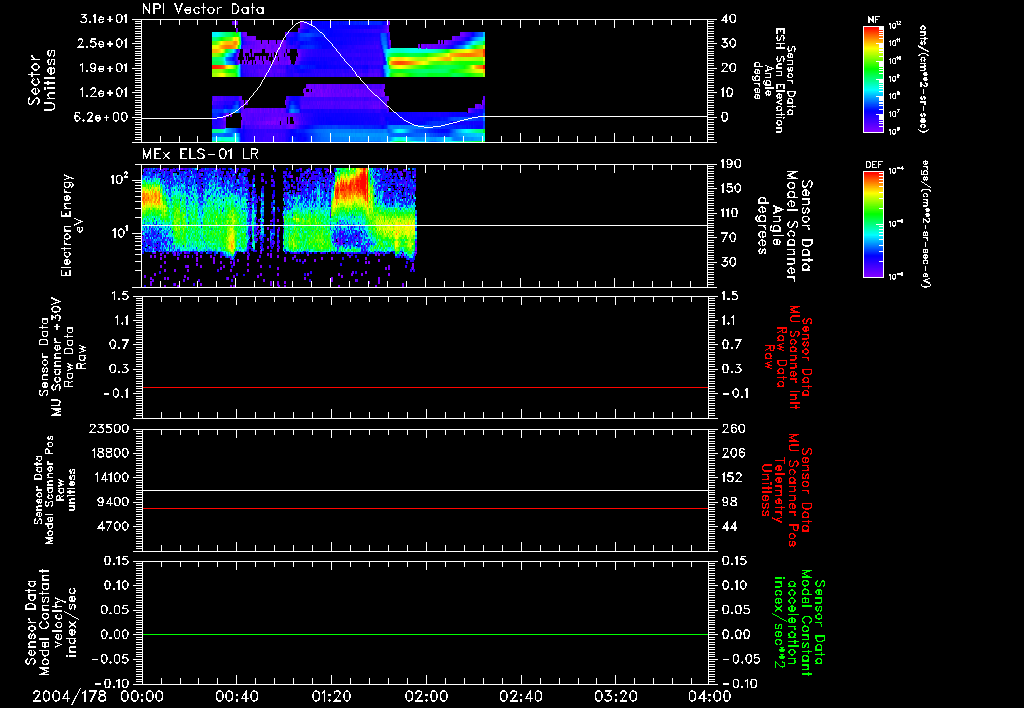Viewport: 1024px width, 708px height.
Task: Select the 'NPI Vector Data' panel title
Action: [x=203, y=9]
